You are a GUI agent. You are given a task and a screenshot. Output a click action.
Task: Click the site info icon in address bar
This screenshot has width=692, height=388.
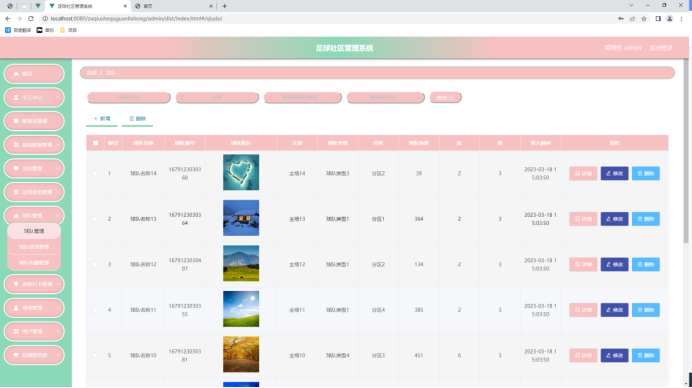point(45,19)
